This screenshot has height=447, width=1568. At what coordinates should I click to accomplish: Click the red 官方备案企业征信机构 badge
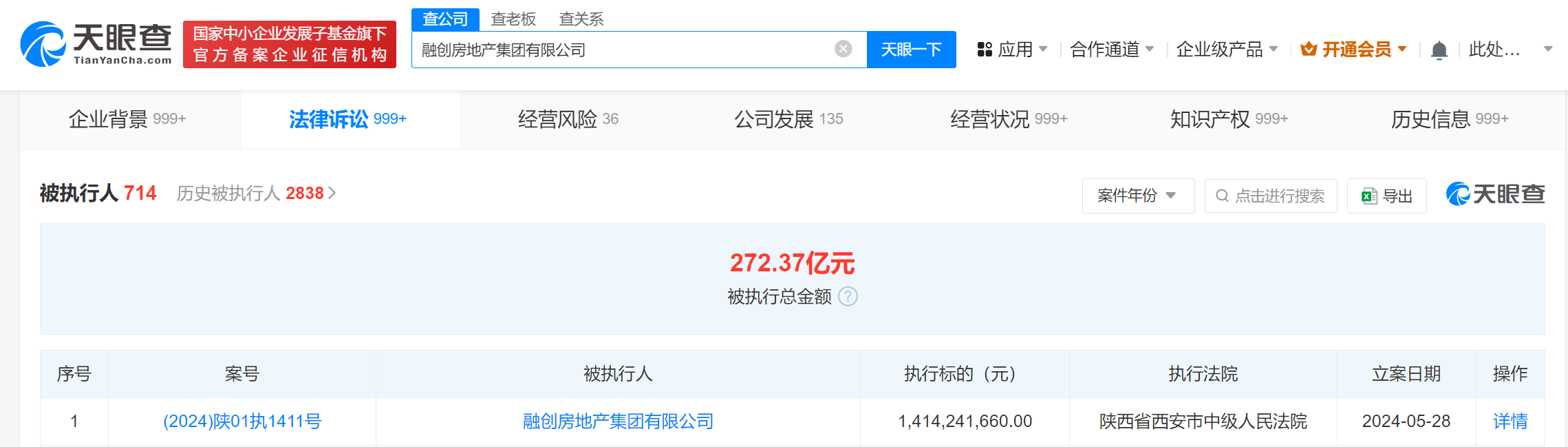point(290,44)
